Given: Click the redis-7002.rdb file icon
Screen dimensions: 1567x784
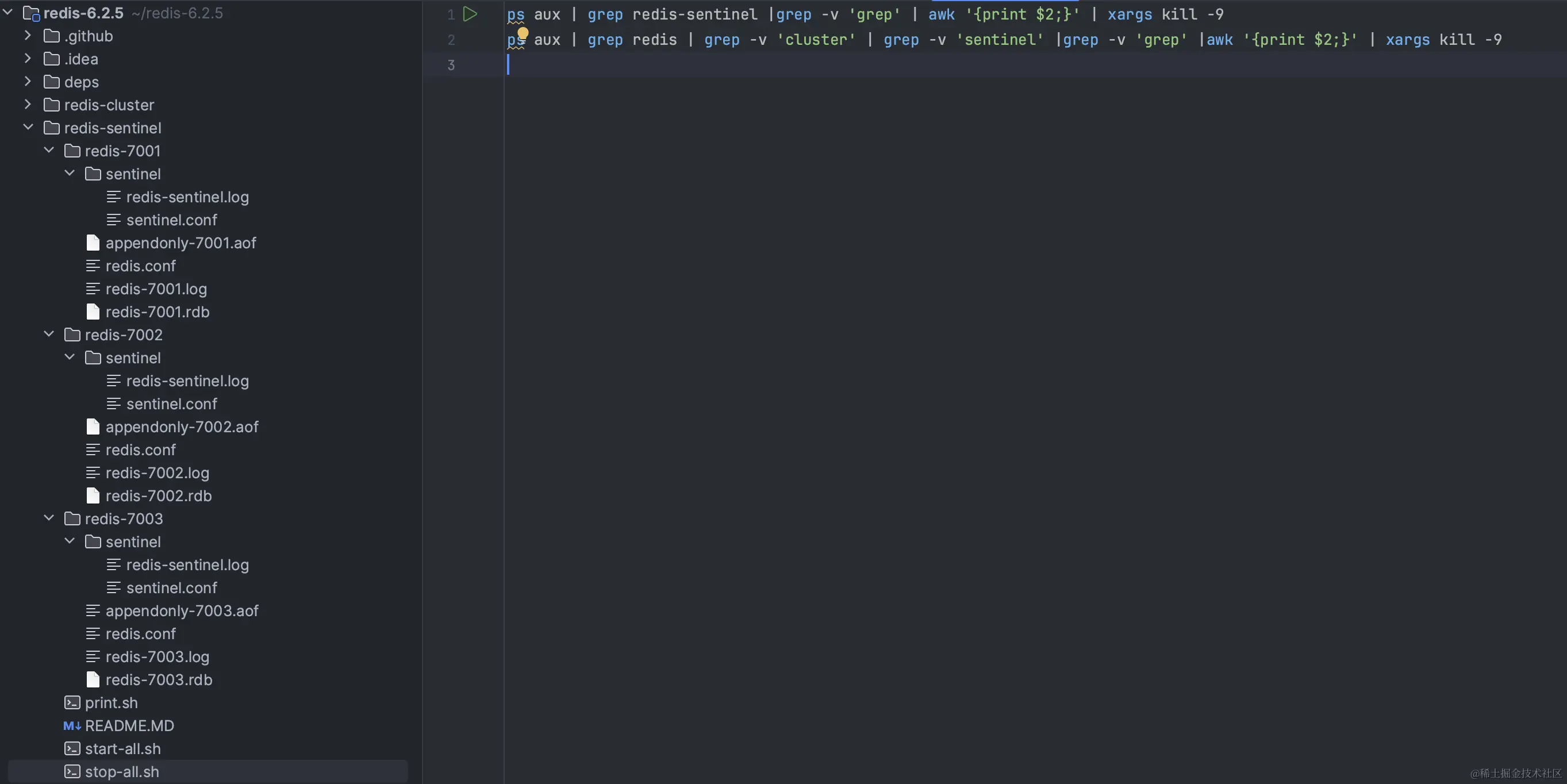Looking at the screenshot, I should click(93, 495).
